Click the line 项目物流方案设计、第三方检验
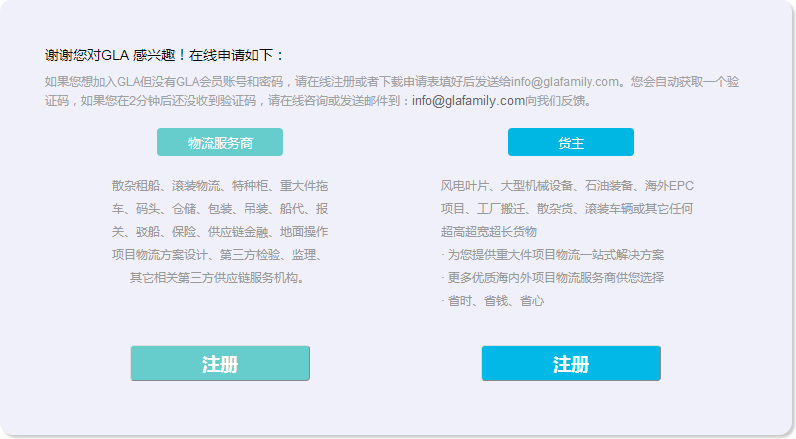This screenshot has width=796, height=439. click(220, 255)
